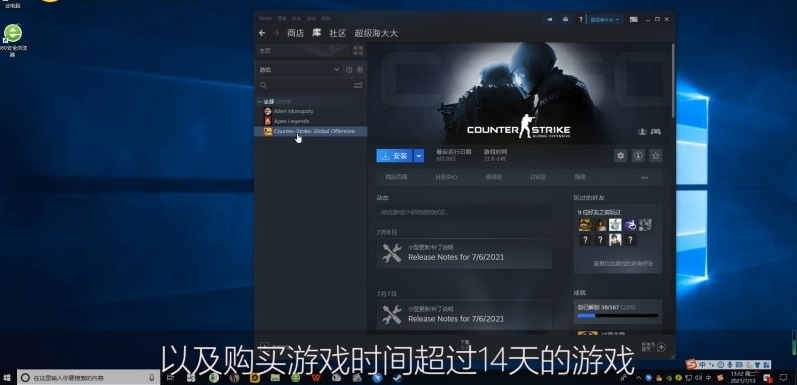This screenshot has width=797, height=385.
Task: Open the 好友 menu
Action: coord(296,18)
